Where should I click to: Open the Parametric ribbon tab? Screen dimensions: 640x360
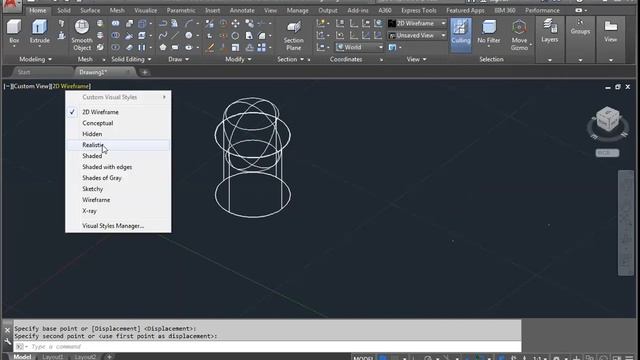pyautogui.click(x=181, y=10)
